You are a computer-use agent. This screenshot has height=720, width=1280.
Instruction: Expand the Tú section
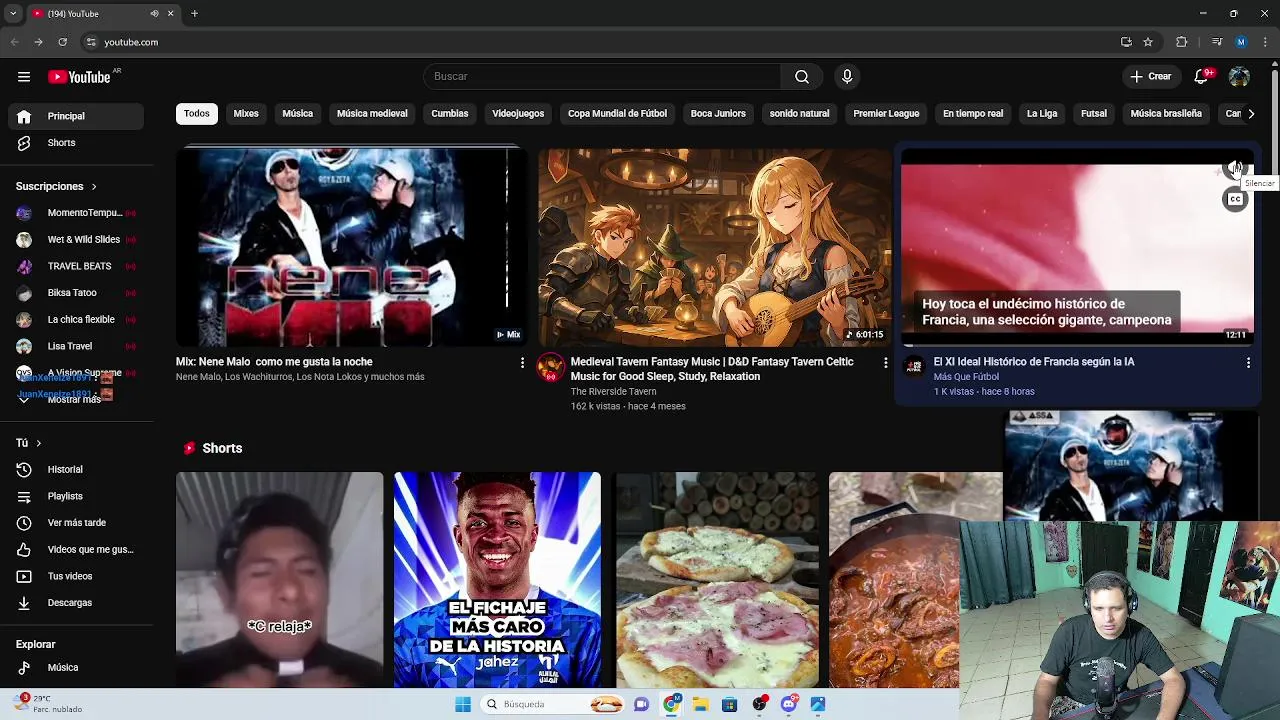(x=29, y=443)
